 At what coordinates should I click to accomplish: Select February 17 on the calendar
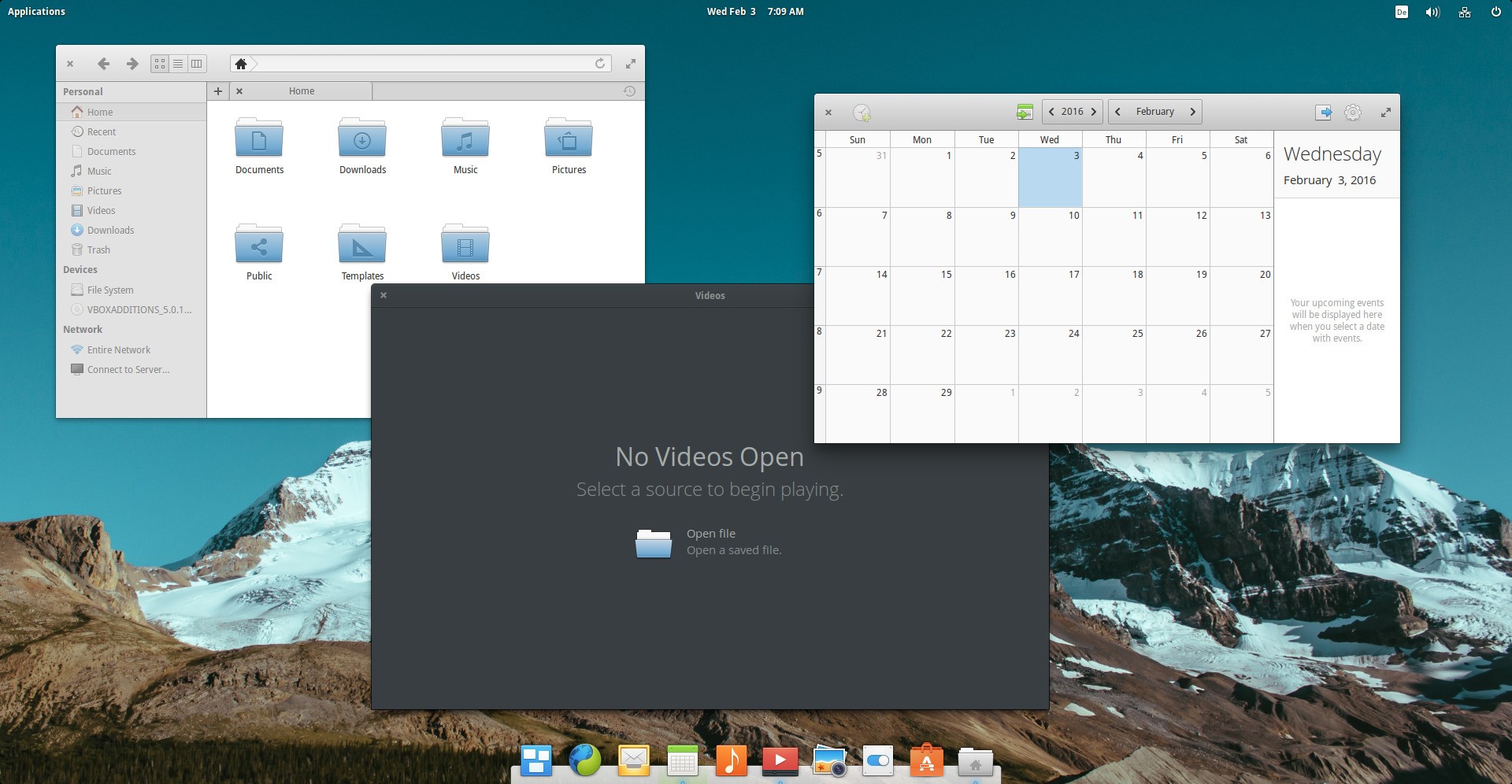point(1050,296)
